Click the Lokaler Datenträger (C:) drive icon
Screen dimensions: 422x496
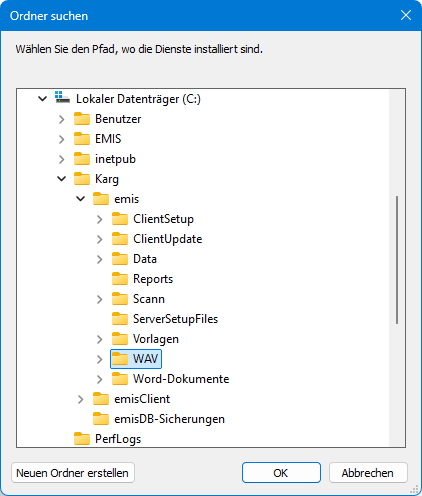62,97
